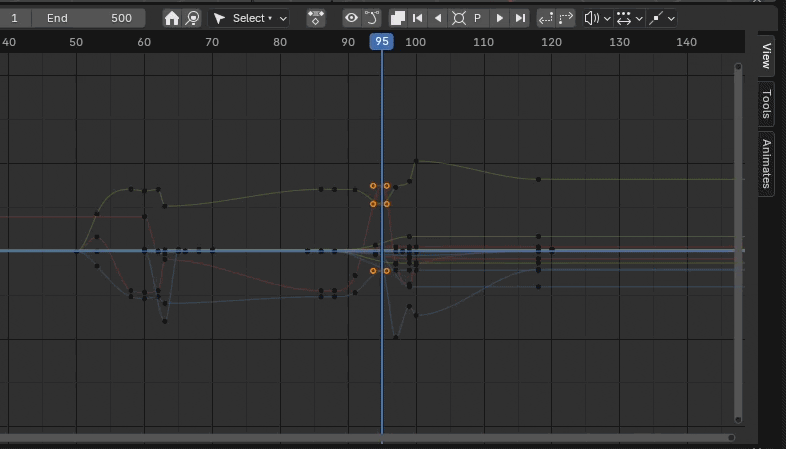Switch to the Animates sidebar tab
Image resolution: width=786 pixels, height=449 pixels.
766,163
